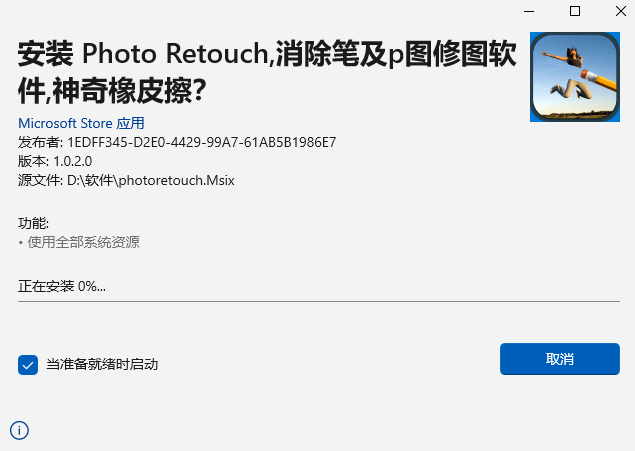Click the 正在安装 0% status text
The height and width of the screenshot is (451, 635).
[x=62, y=286]
